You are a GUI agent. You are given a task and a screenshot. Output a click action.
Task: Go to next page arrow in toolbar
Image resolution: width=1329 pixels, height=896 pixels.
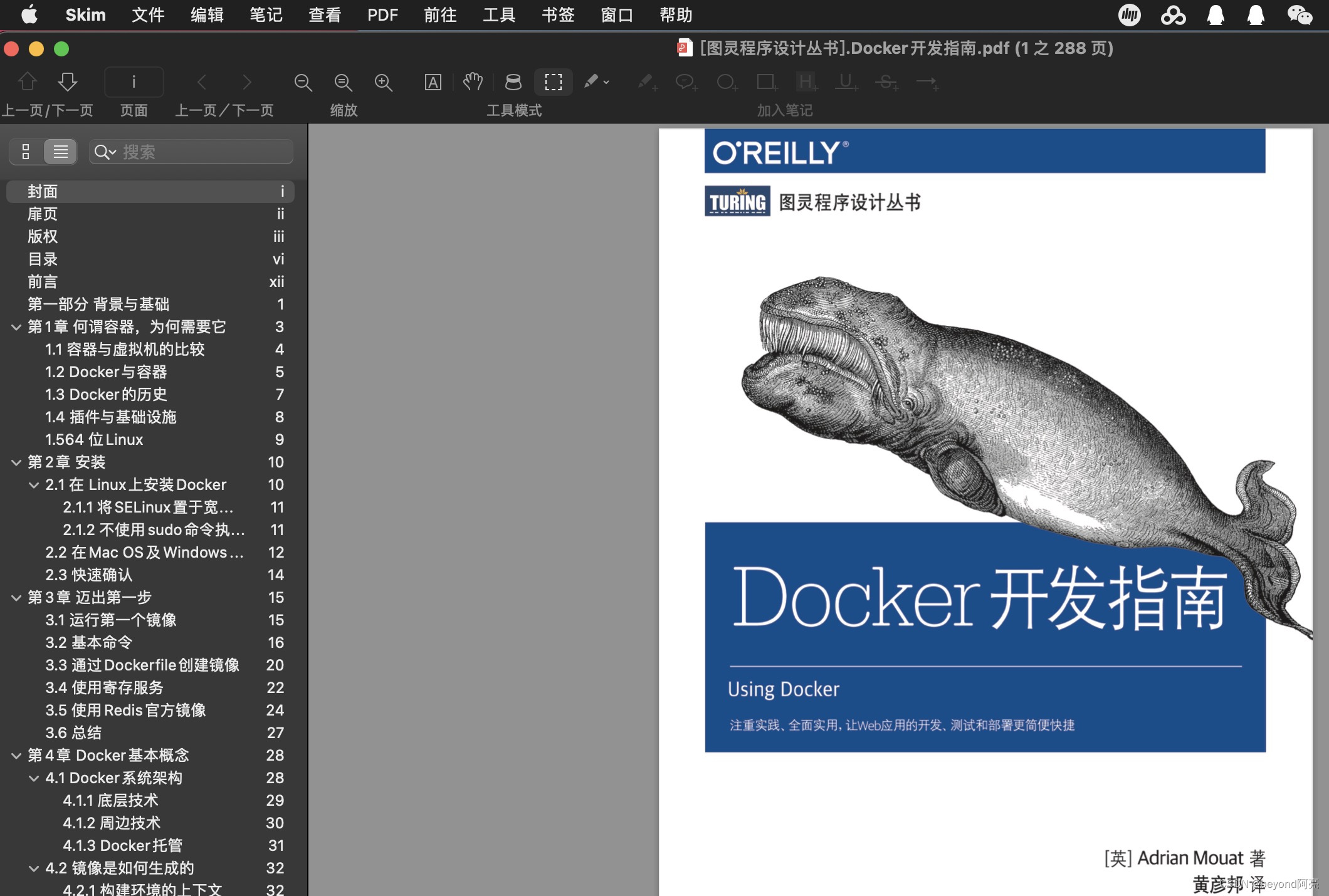[x=68, y=81]
